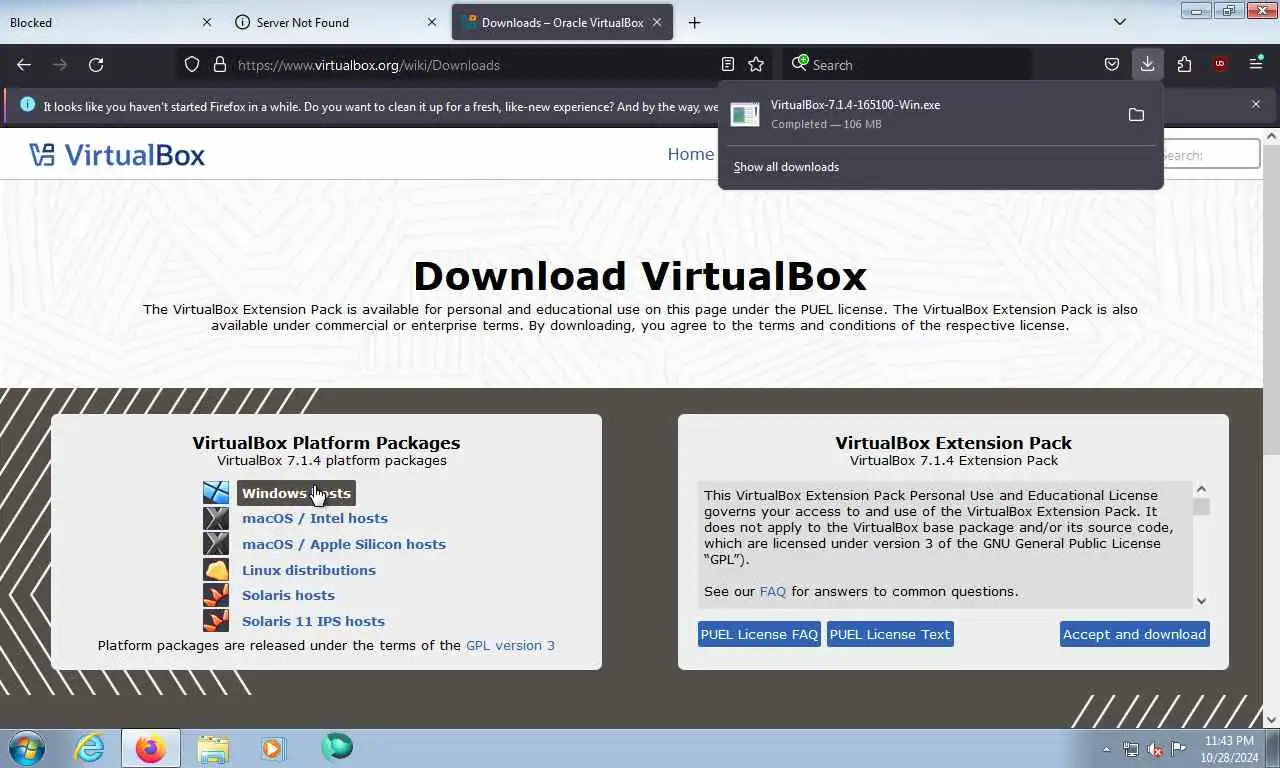Select the Downloads – Oracle VirtualBox tab
1280x768 pixels.
[560, 22]
